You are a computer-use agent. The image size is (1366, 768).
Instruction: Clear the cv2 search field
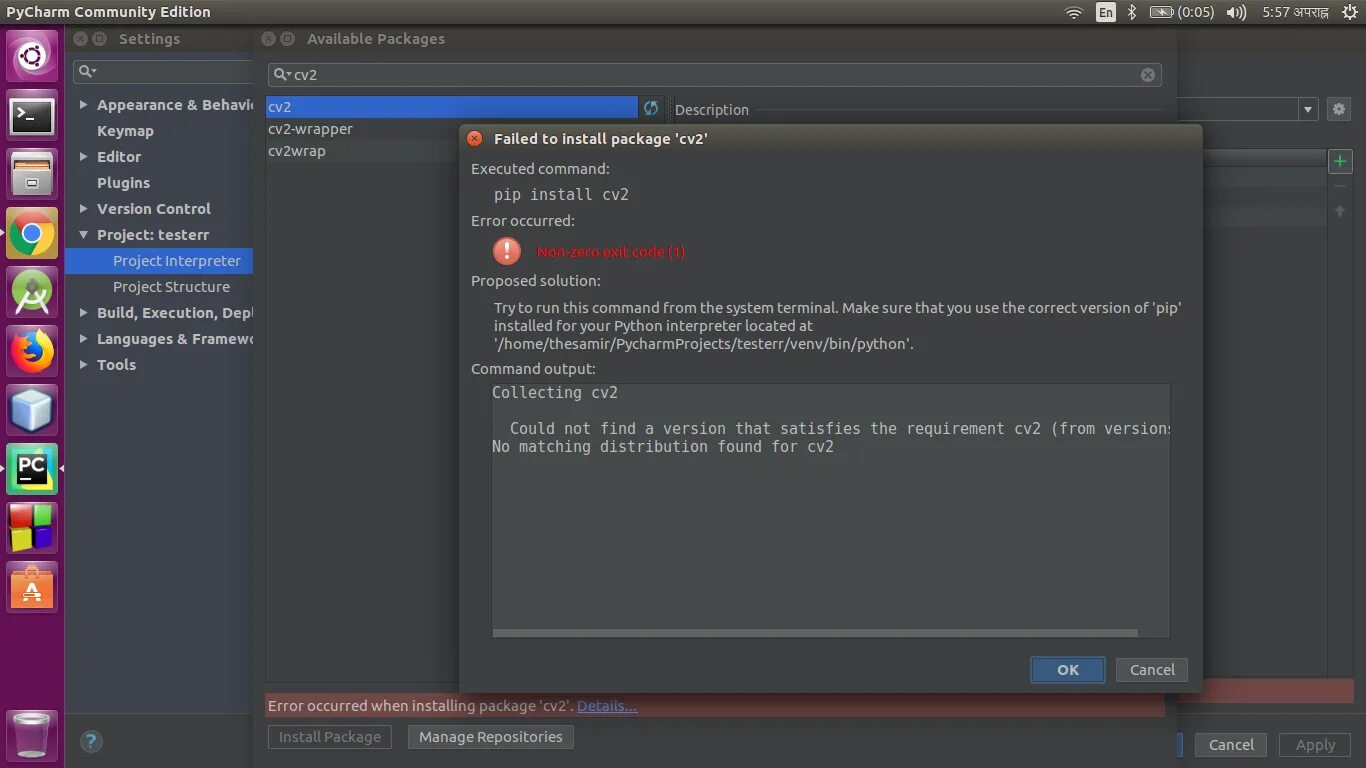click(1148, 75)
